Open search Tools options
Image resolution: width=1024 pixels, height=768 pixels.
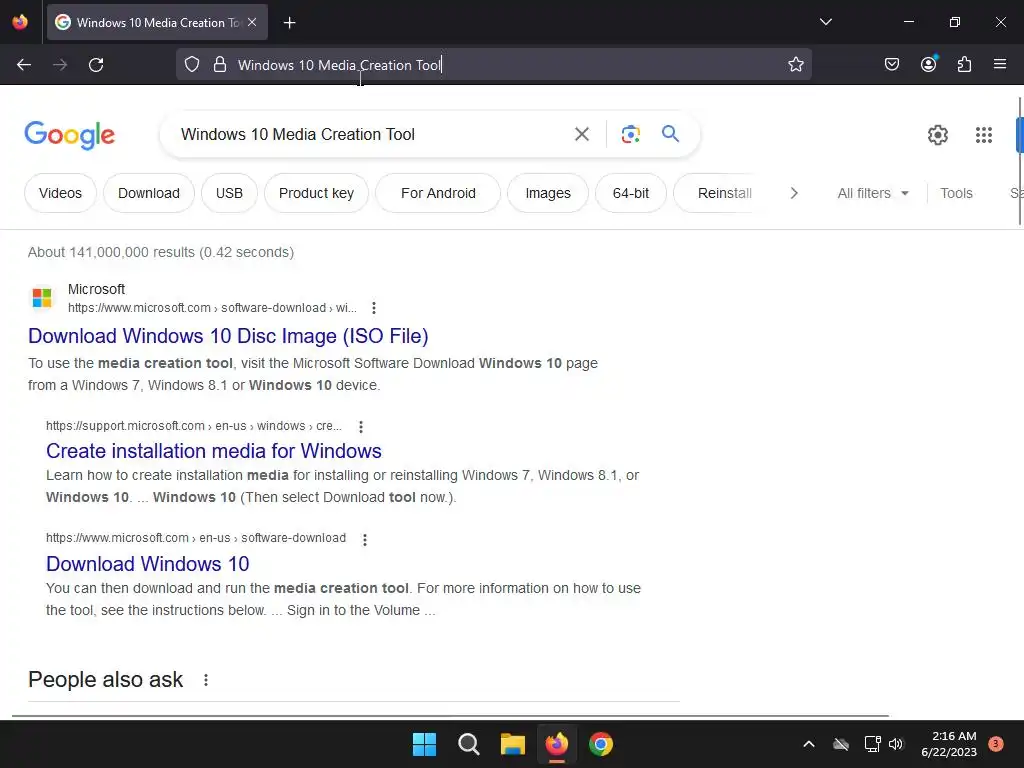click(956, 193)
